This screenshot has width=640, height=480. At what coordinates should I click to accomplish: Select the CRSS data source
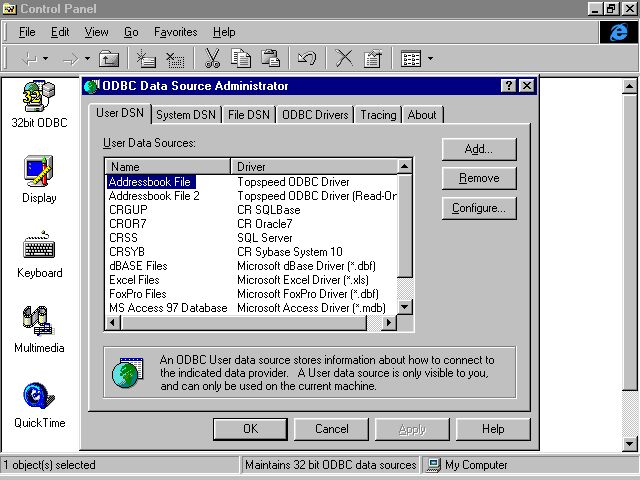click(123, 238)
